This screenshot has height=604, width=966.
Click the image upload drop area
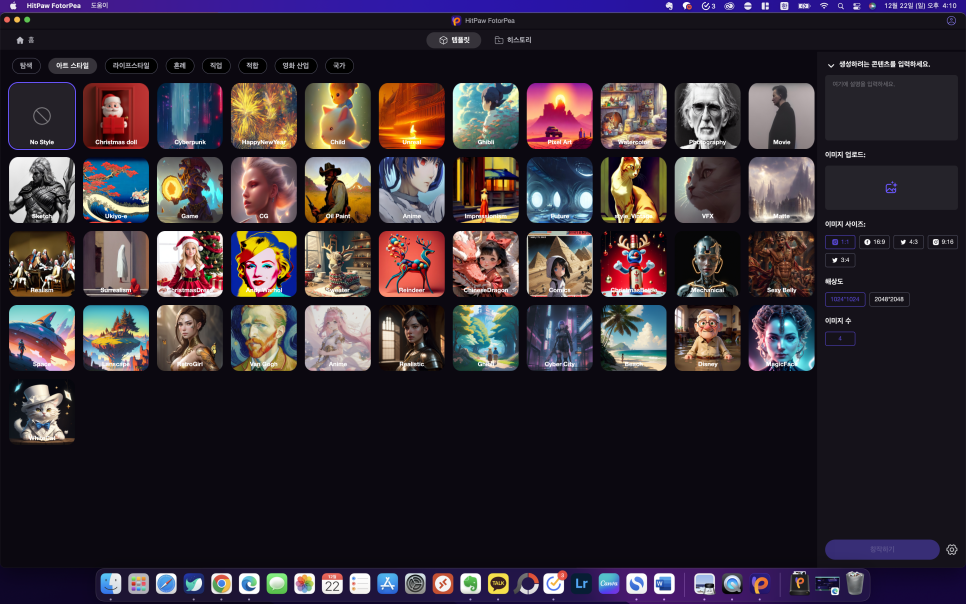891,188
